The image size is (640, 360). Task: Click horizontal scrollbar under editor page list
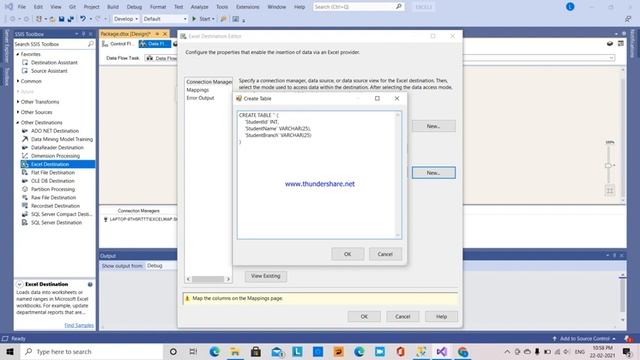(x=208, y=279)
